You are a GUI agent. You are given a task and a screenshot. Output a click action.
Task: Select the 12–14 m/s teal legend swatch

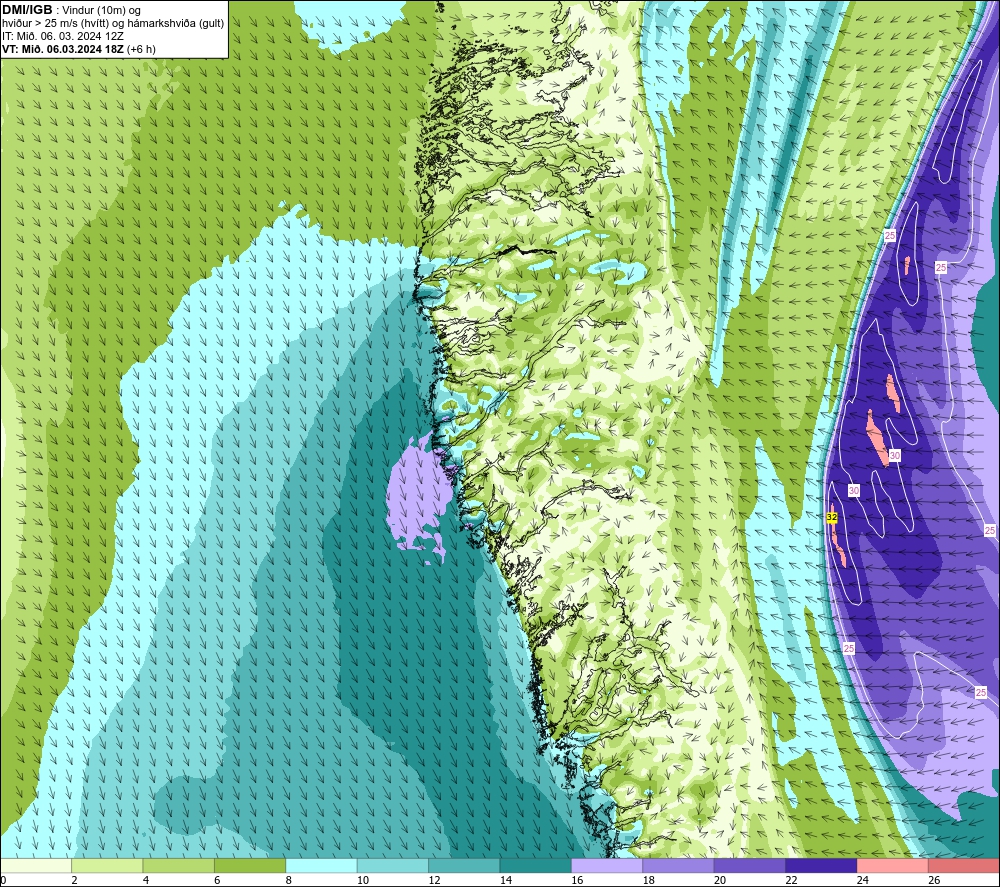click(x=464, y=865)
